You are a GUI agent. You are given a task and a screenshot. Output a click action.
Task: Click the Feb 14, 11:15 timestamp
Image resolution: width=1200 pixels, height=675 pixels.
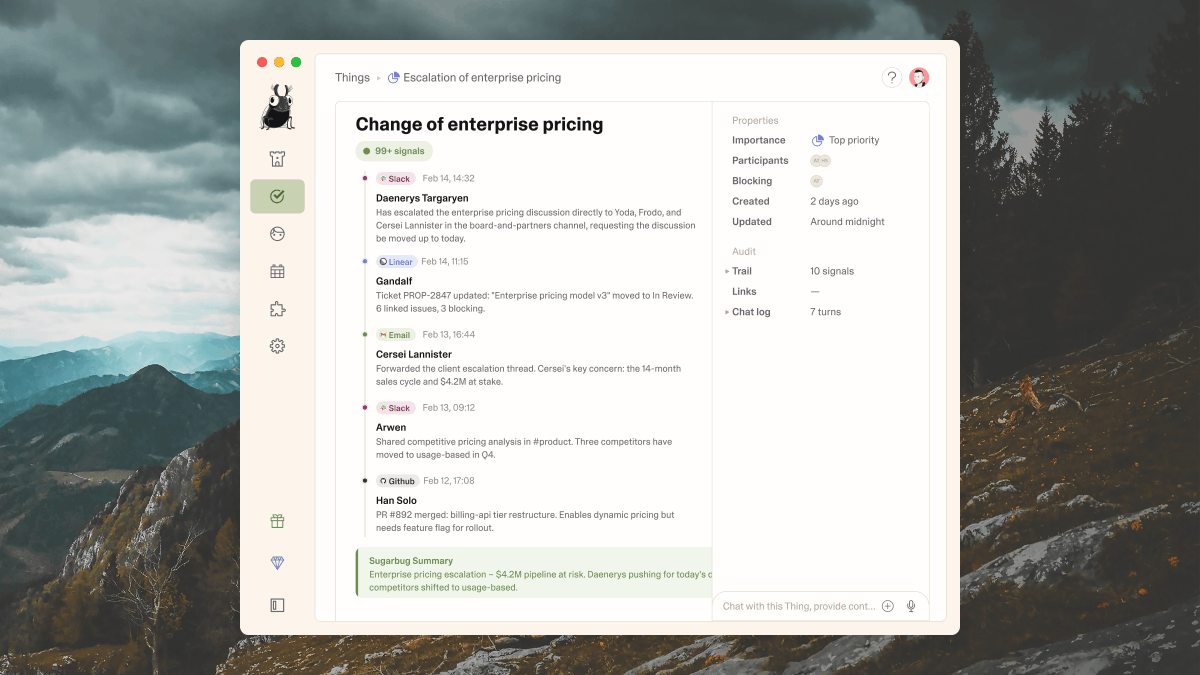(445, 262)
